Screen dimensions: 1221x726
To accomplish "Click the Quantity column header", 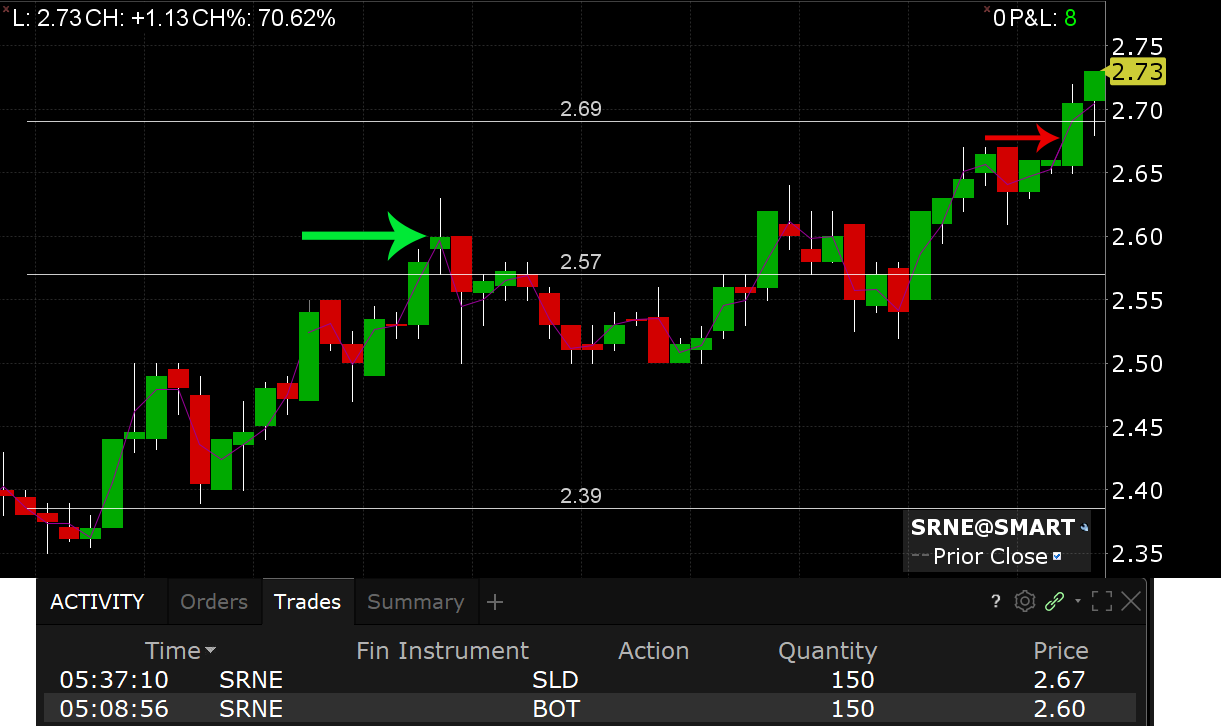I will point(827,651).
